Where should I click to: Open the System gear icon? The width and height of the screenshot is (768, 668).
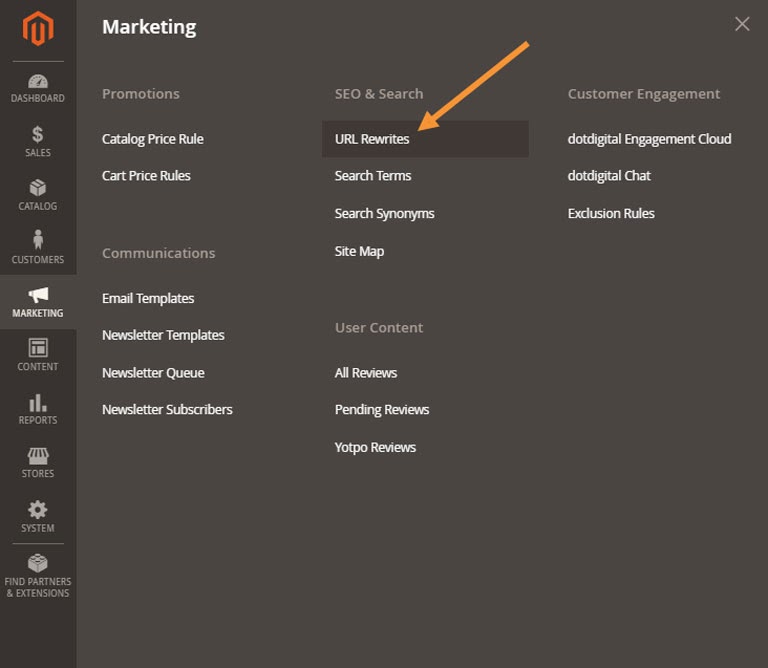pos(38,510)
